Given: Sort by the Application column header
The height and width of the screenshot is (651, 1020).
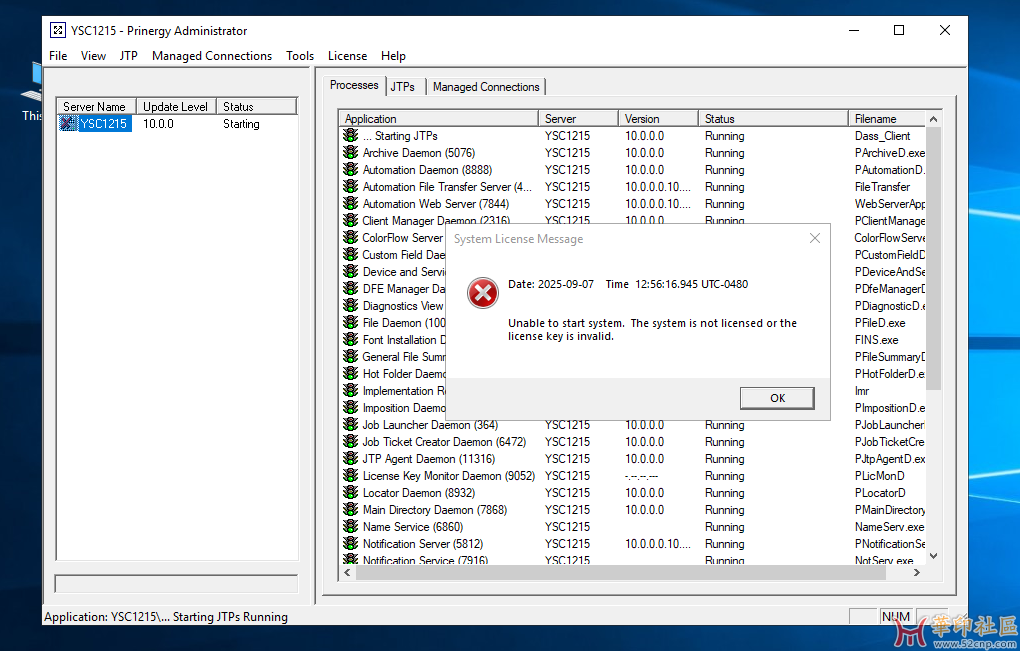Looking at the screenshot, I should pos(438,118).
